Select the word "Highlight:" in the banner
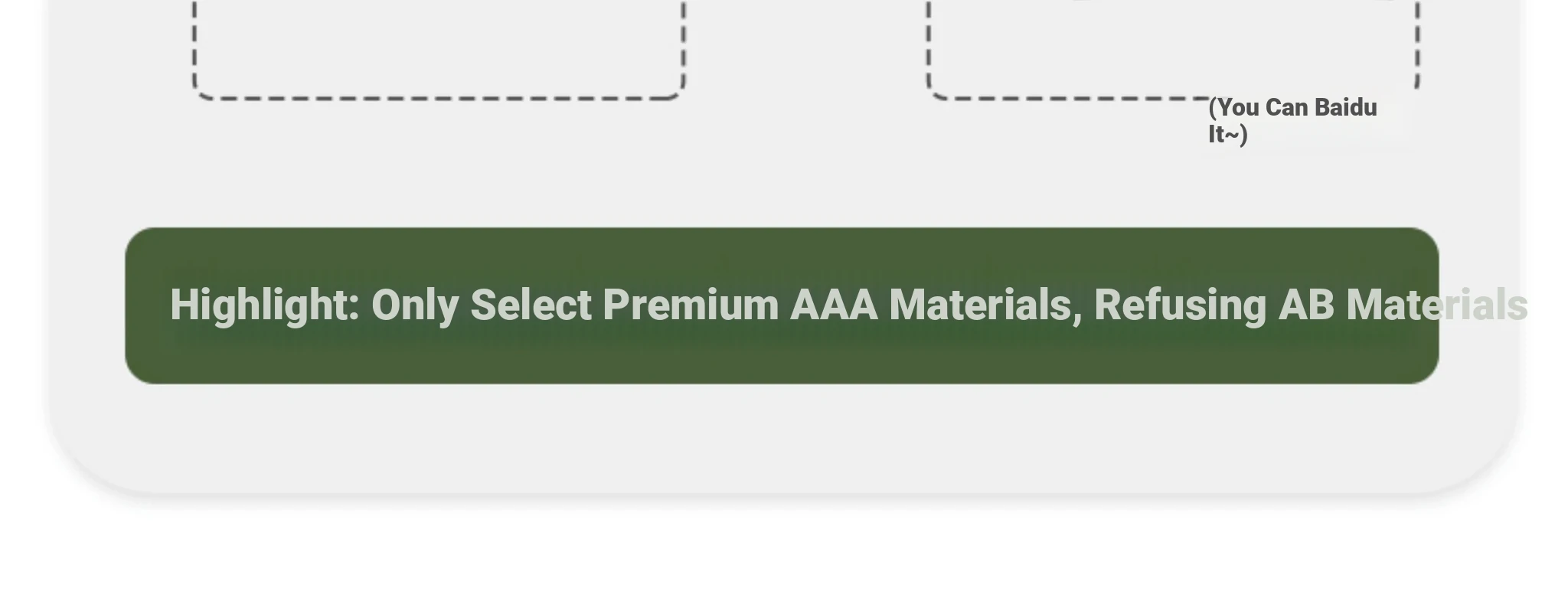 tap(265, 305)
